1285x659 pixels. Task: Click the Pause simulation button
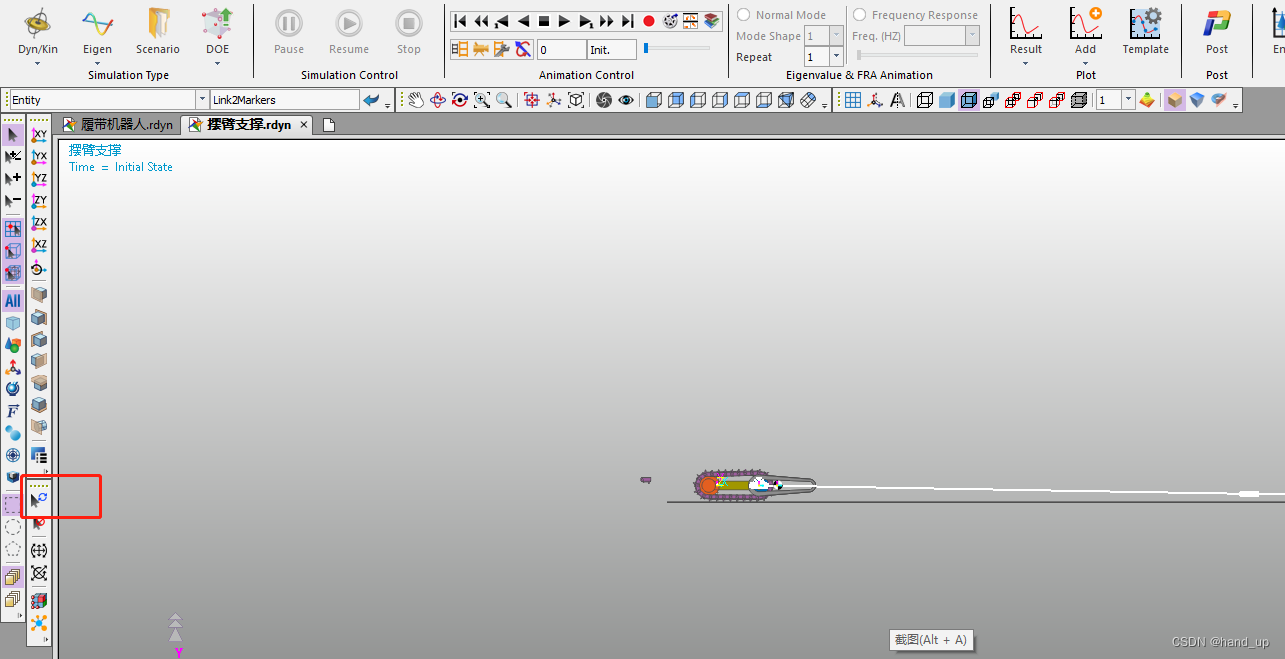289,30
